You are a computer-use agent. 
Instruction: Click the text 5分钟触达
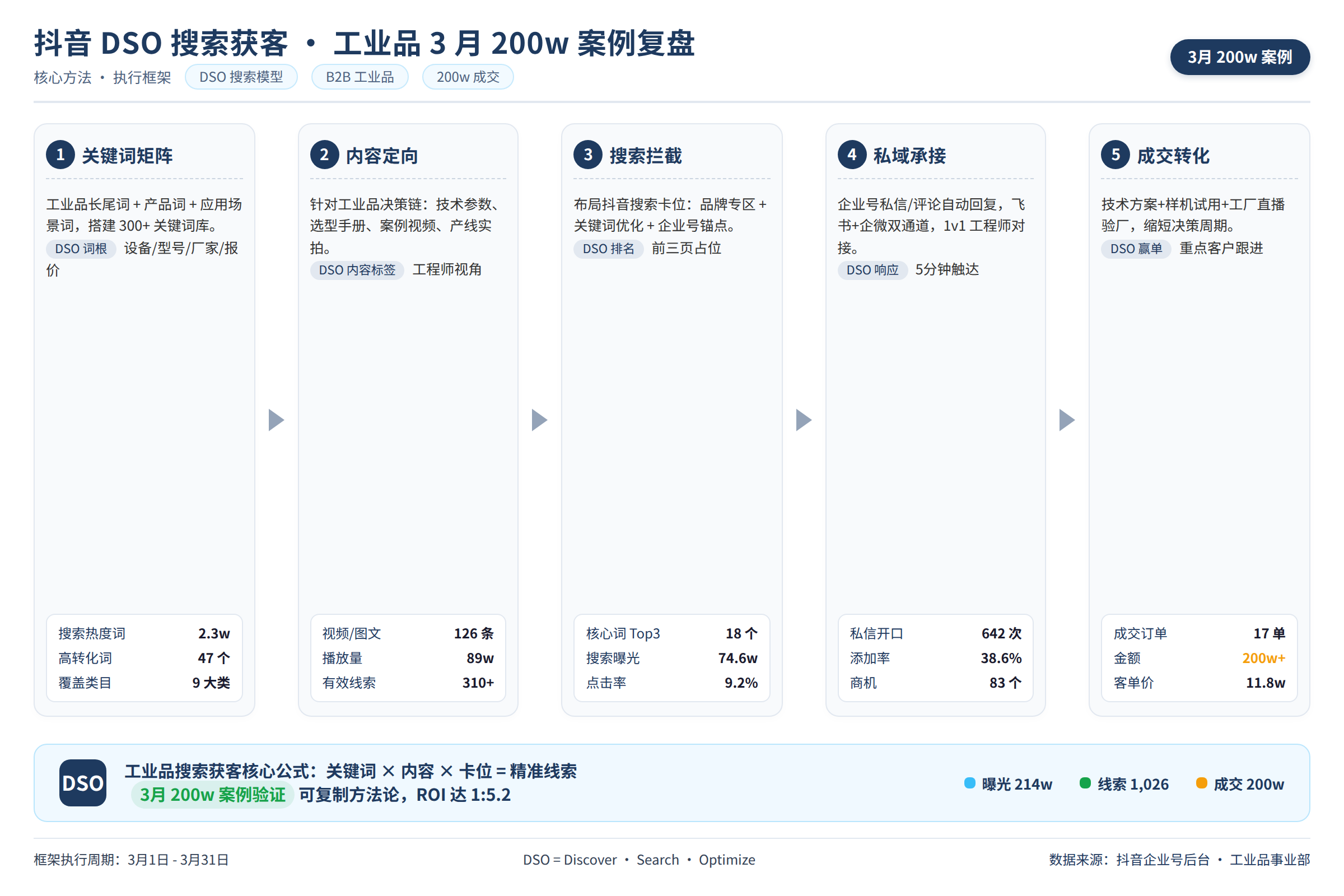[947, 269]
